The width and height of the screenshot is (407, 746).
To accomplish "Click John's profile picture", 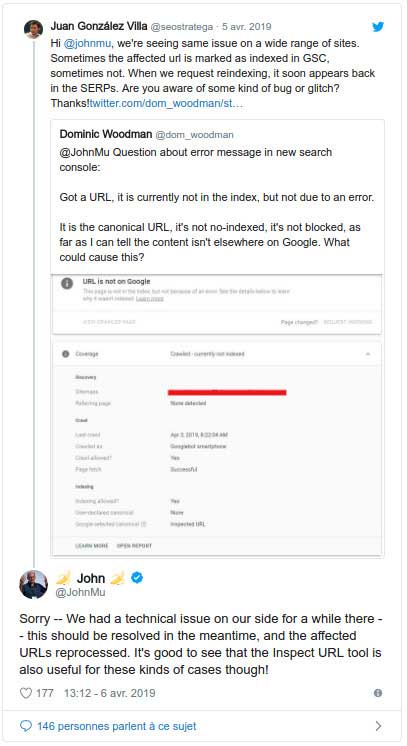I will (x=33, y=584).
